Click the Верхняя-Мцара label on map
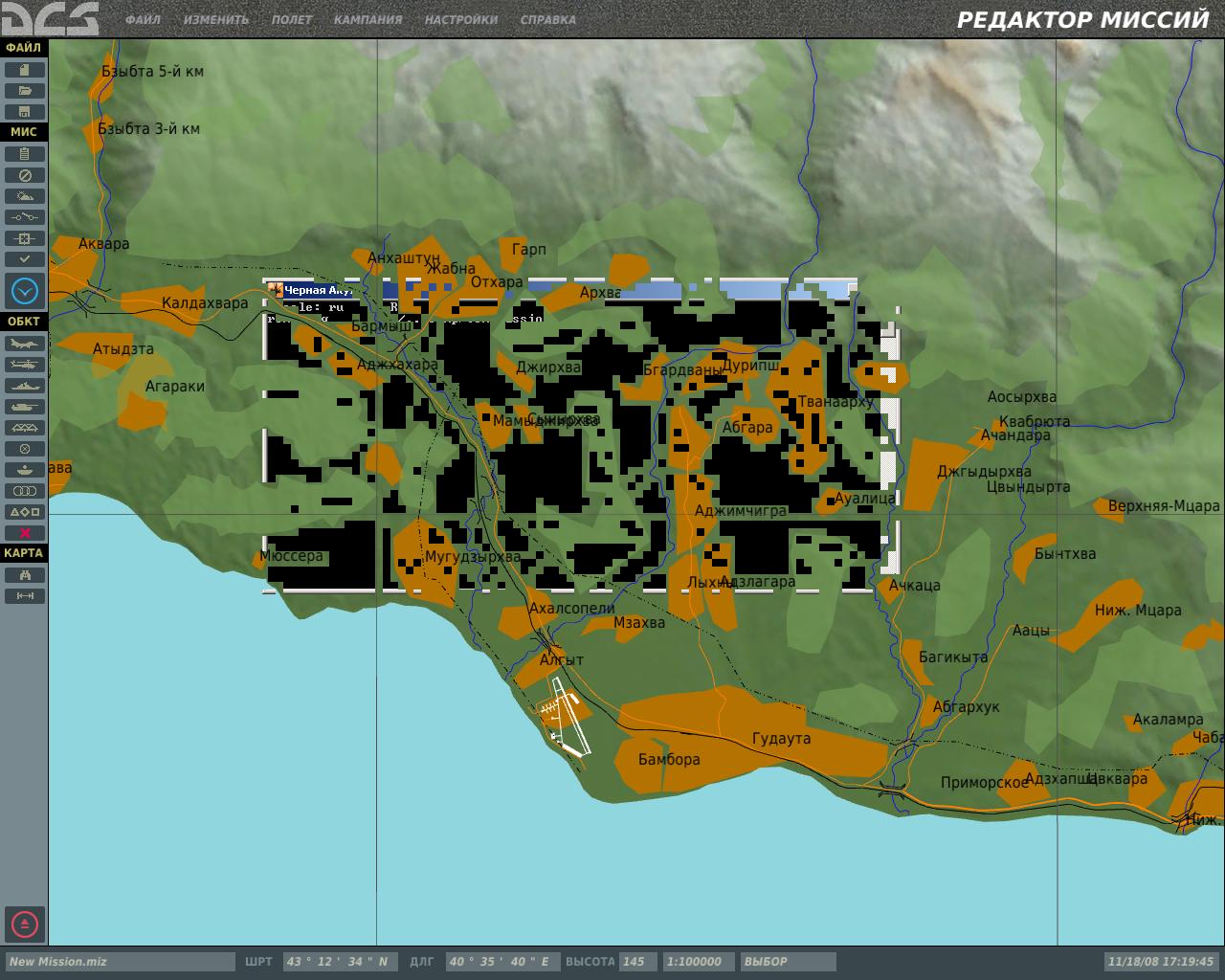Image resolution: width=1225 pixels, height=980 pixels. click(1164, 506)
